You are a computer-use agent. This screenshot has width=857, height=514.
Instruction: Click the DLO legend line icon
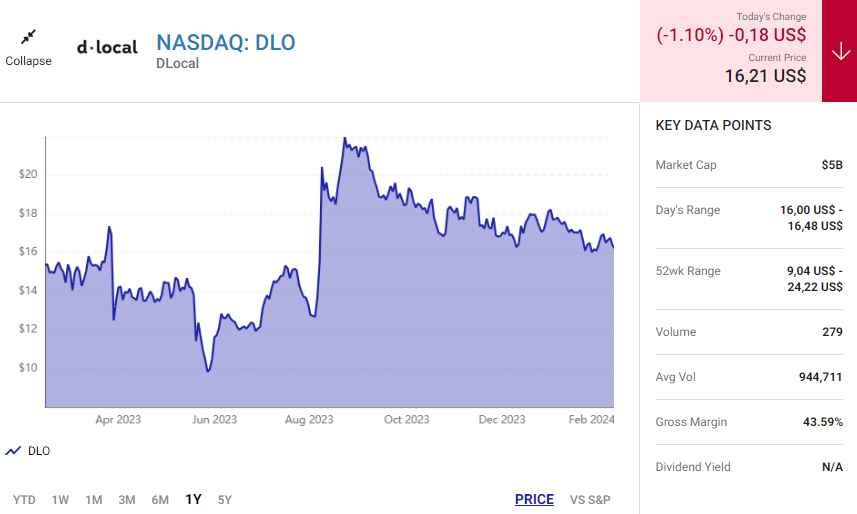[13, 451]
